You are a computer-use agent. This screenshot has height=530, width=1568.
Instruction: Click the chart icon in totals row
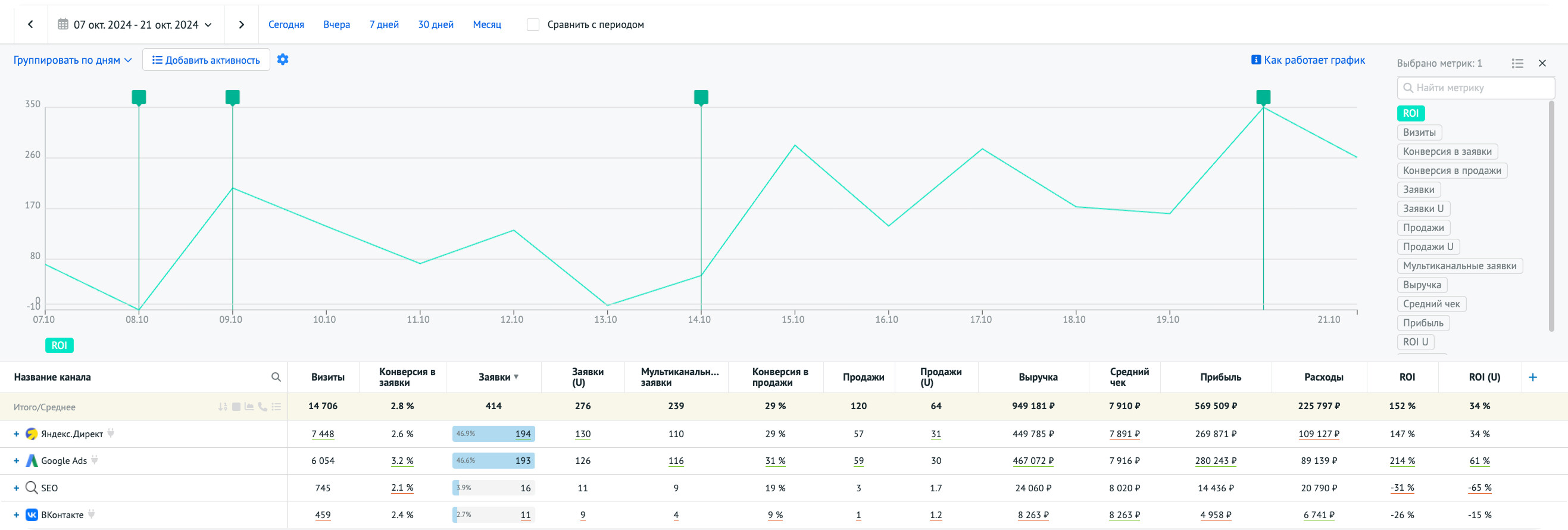click(249, 406)
